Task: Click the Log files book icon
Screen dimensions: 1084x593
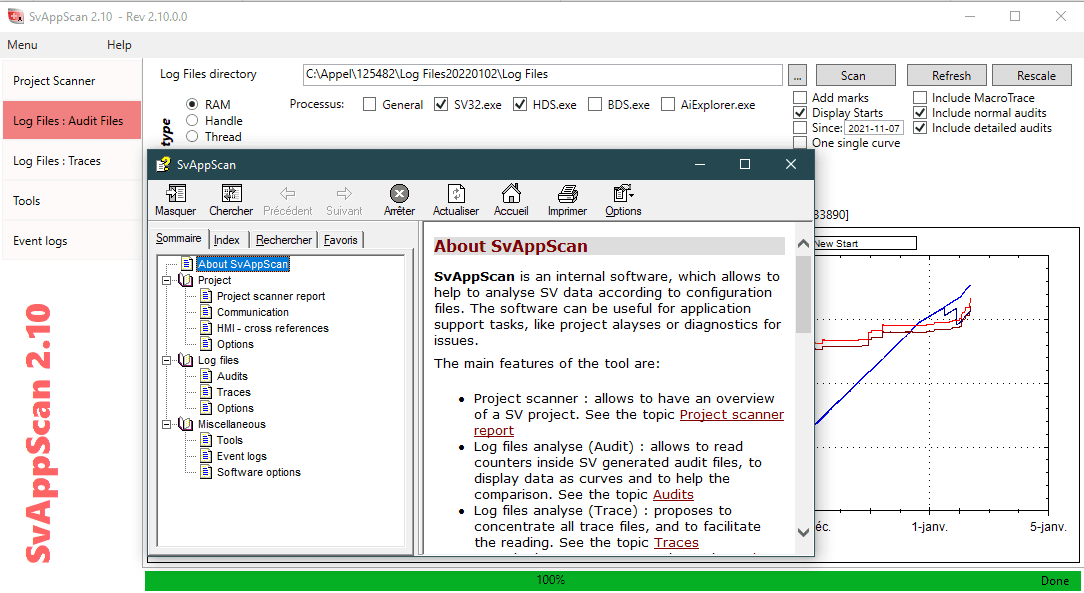Action: click(185, 360)
